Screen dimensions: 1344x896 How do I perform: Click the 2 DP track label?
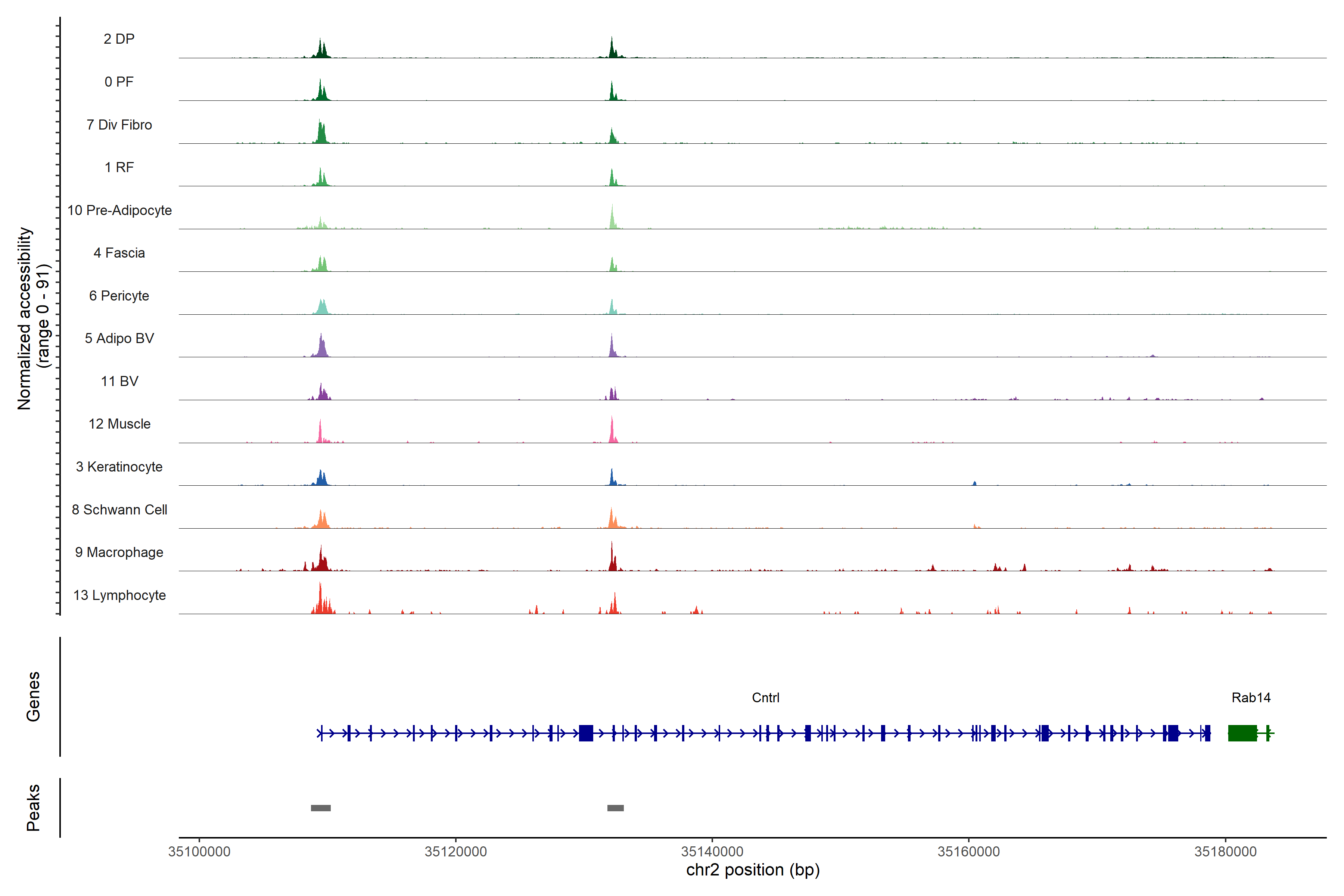119,39
